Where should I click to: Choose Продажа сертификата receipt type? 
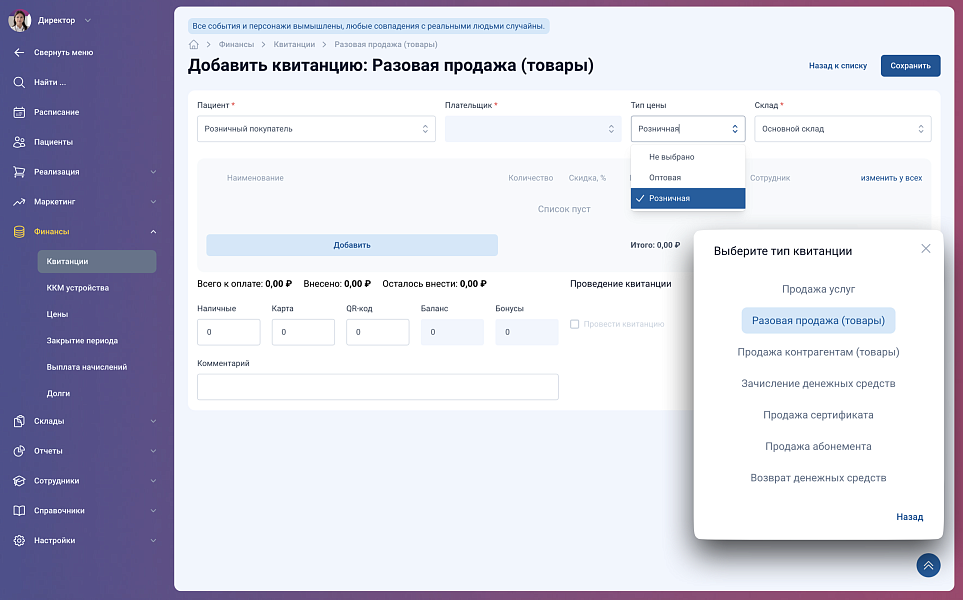818,415
